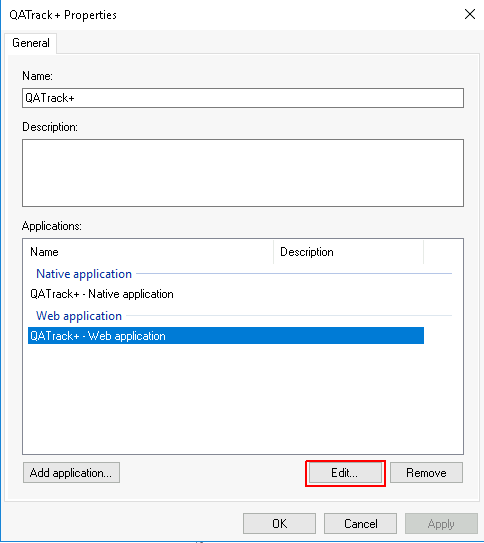
Task: Sort by the Name column header
Action: pos(149,252)
